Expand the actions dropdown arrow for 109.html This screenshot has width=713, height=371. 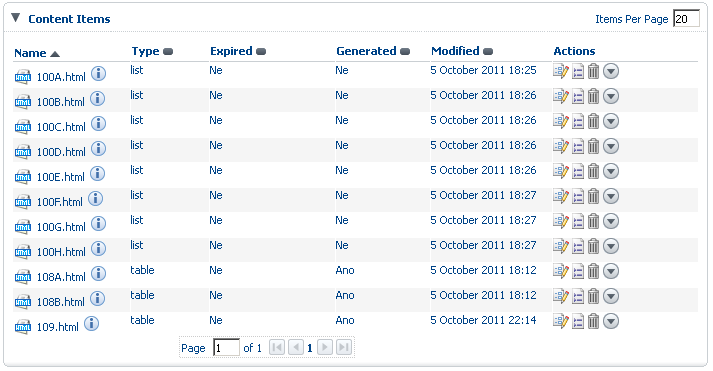611,321
